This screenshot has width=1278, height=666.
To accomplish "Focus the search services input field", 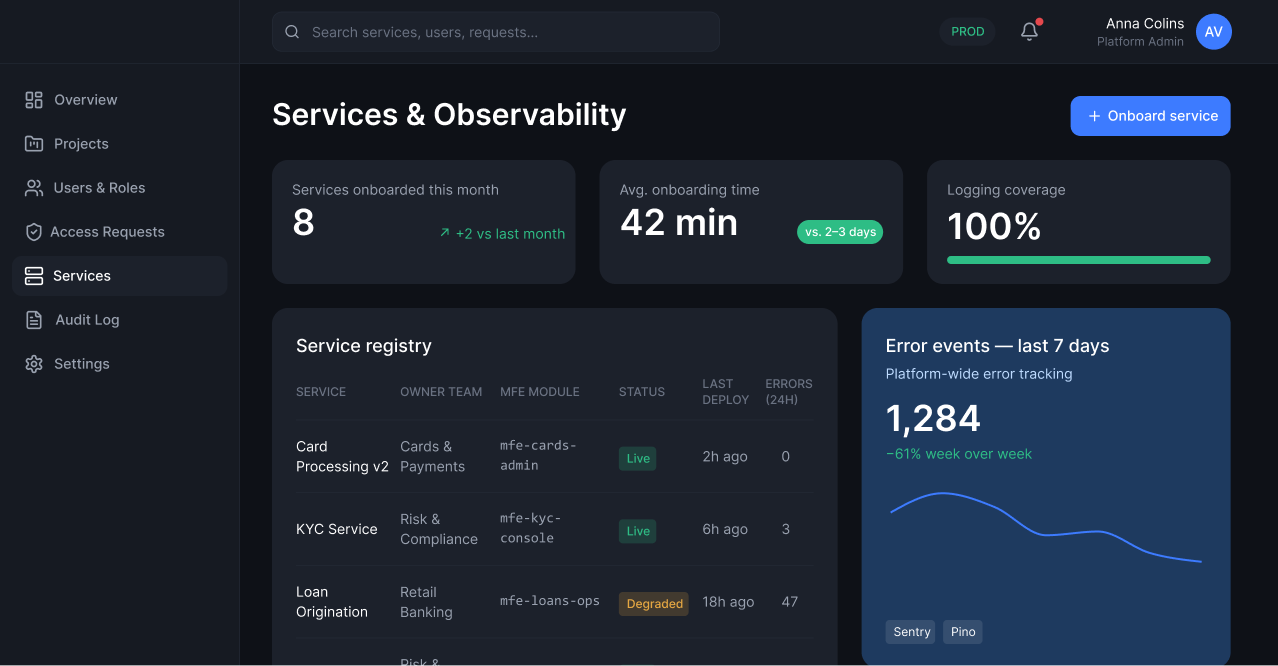I will pyautogui.click(x=496, y=32).
